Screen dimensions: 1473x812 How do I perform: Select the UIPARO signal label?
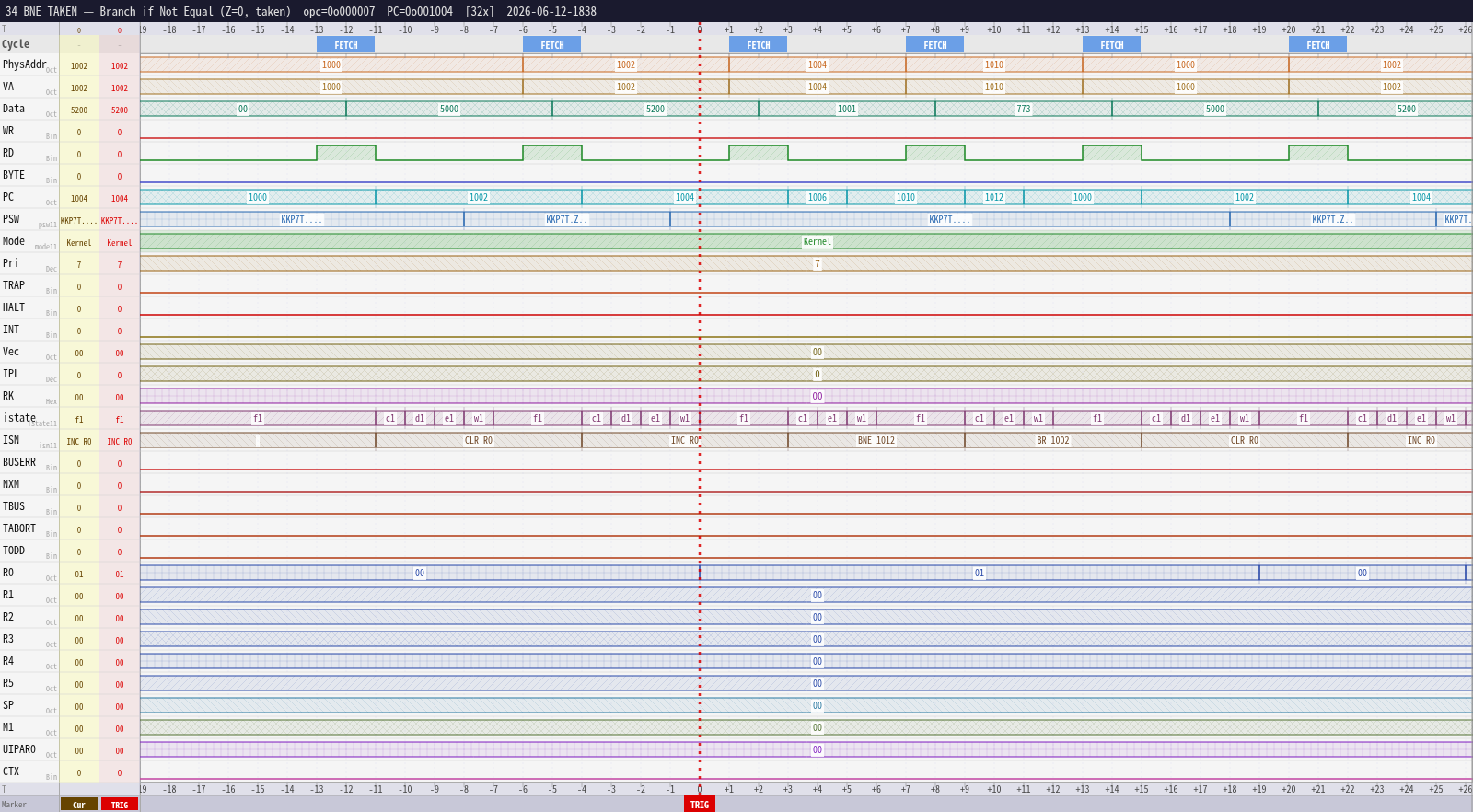[19, 749]
